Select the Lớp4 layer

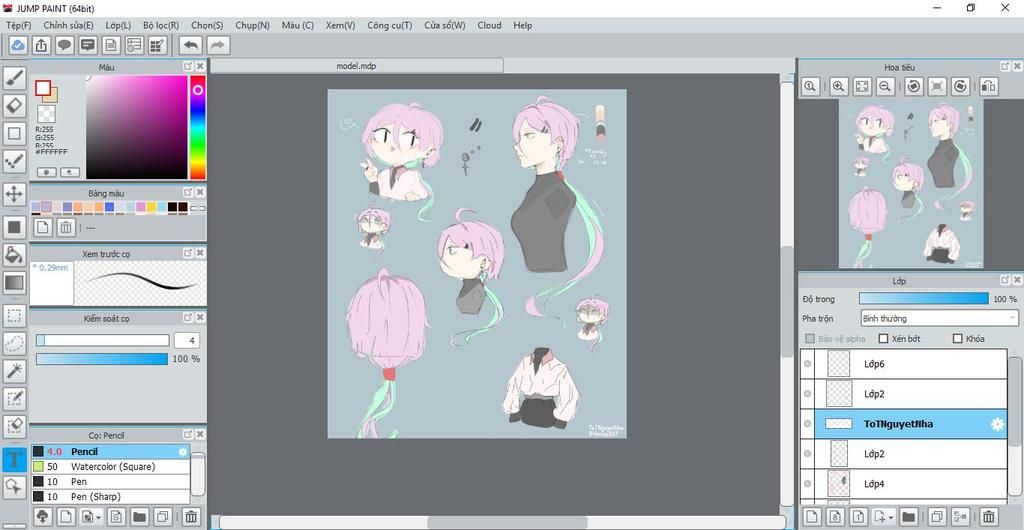click(x=904, y=484)
